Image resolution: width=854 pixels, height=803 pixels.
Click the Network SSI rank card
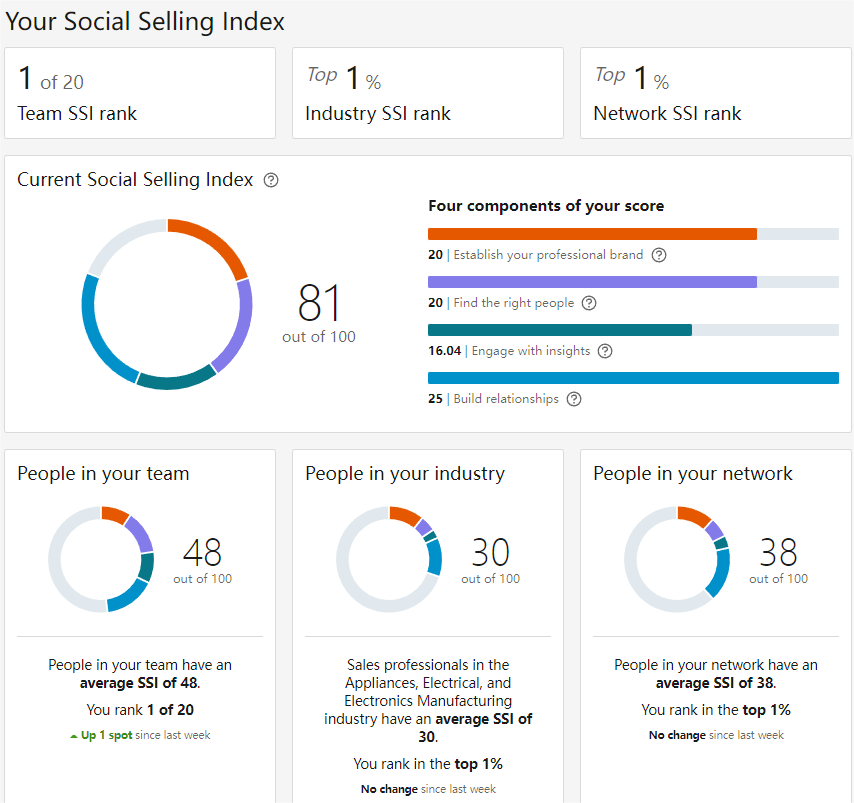[716, 93]
